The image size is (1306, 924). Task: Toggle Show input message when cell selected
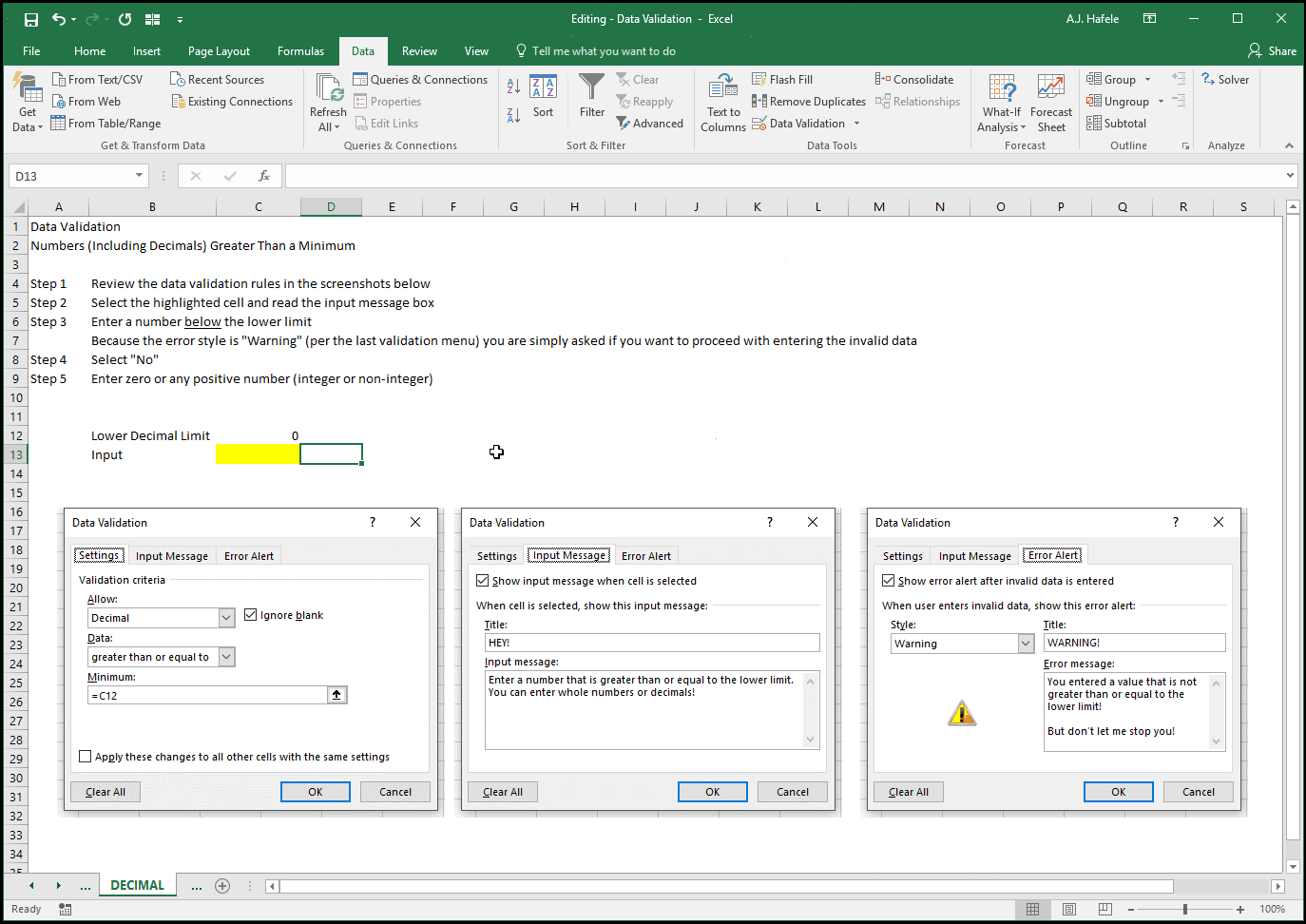pyautogui.click(x=483, y=581)
